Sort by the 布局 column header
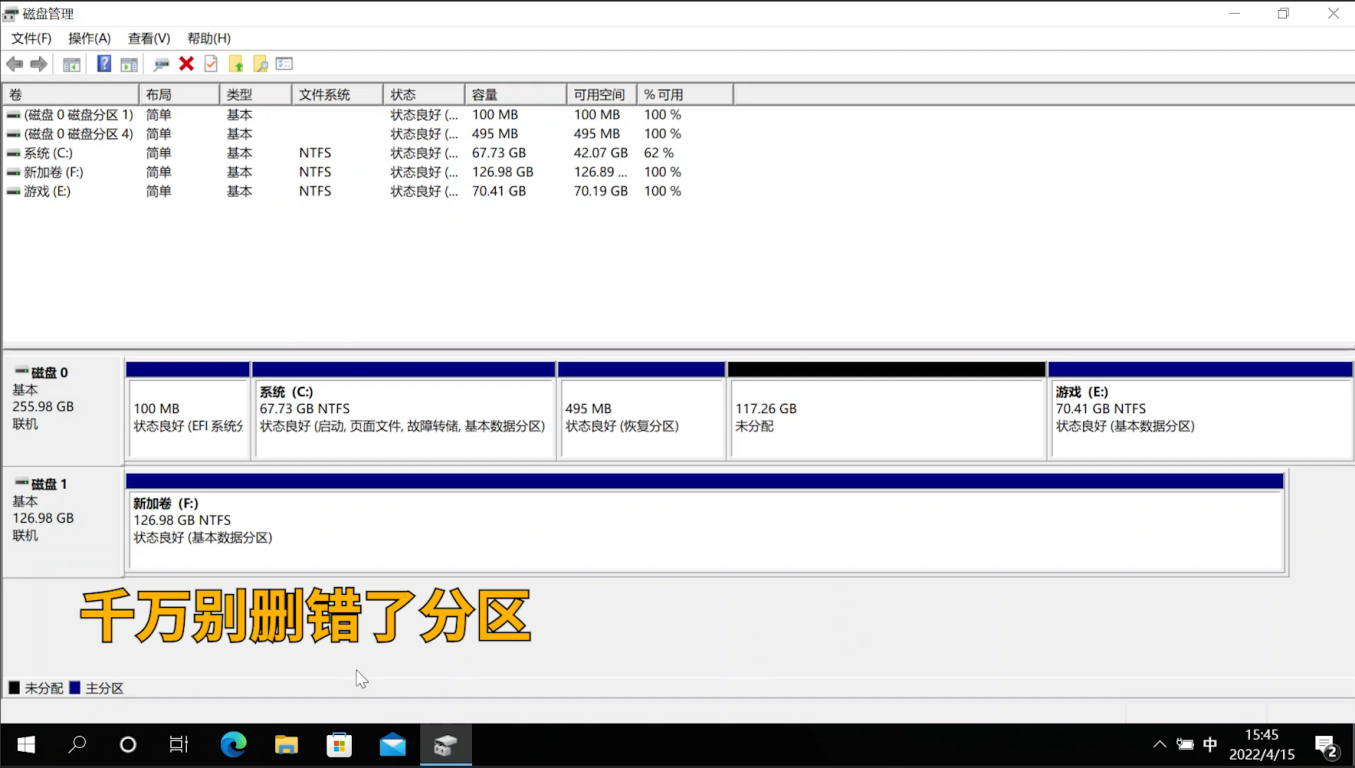The width and height of the screenshot is (1355, 768). 179,95
